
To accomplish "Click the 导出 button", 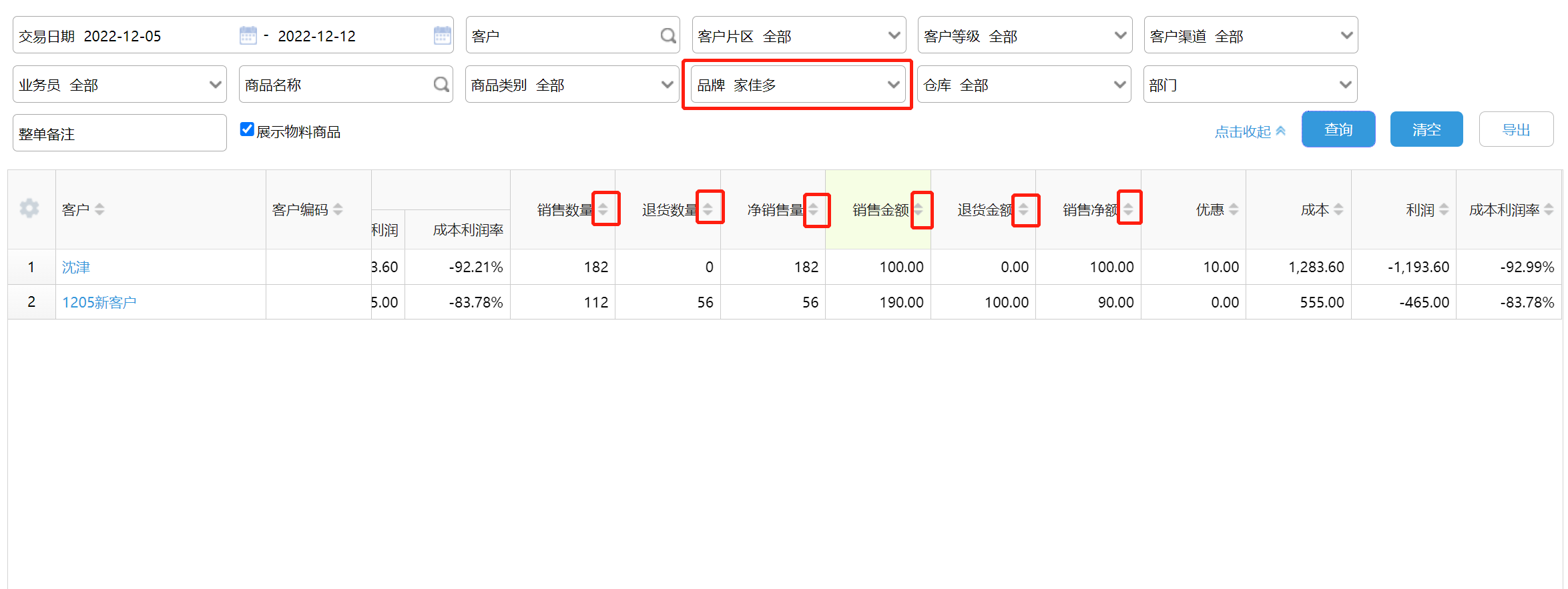I will [1516, 129].
